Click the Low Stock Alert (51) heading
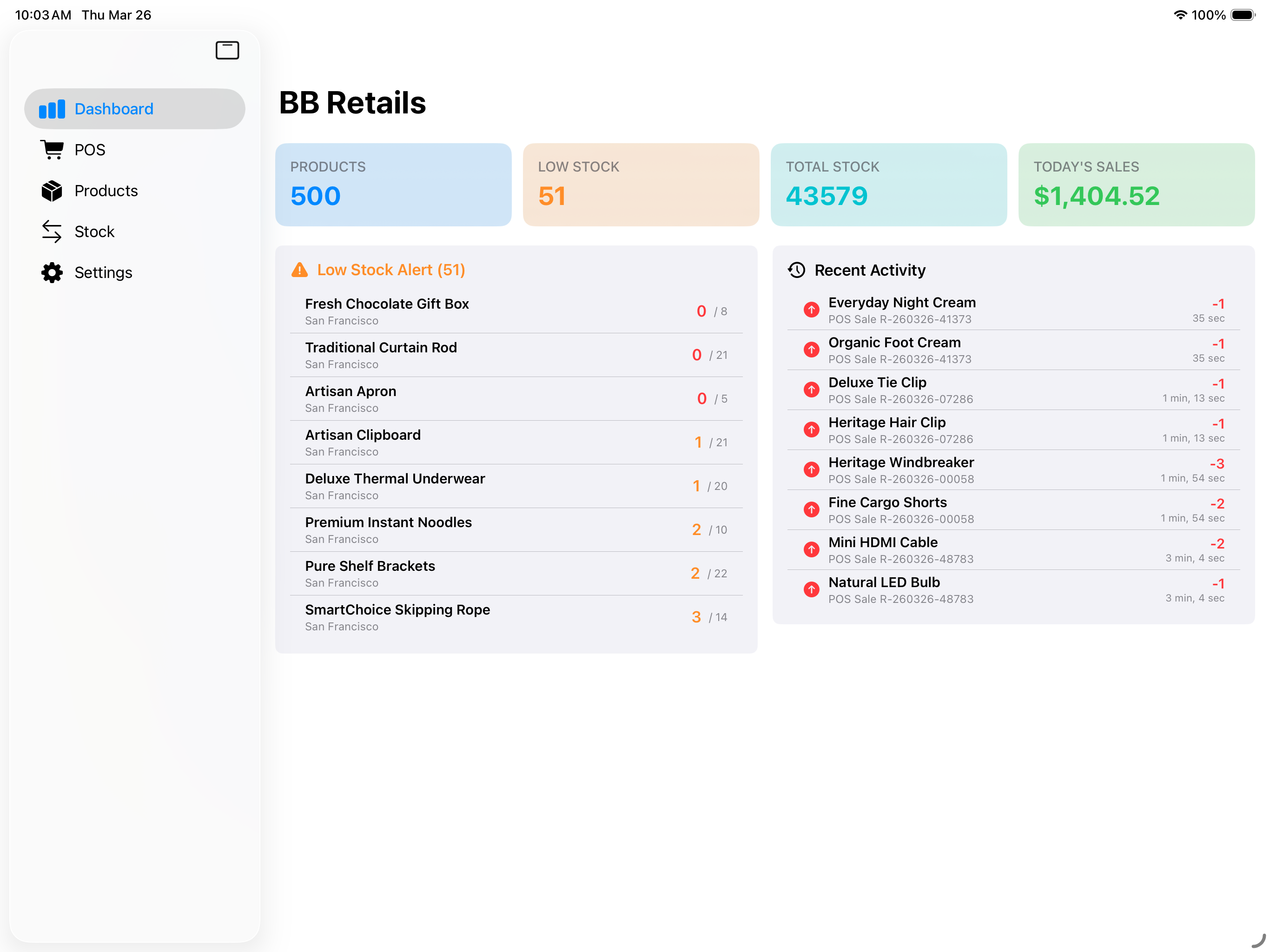The width and height of the screenshot is (1270, 952). click(391, 270)
